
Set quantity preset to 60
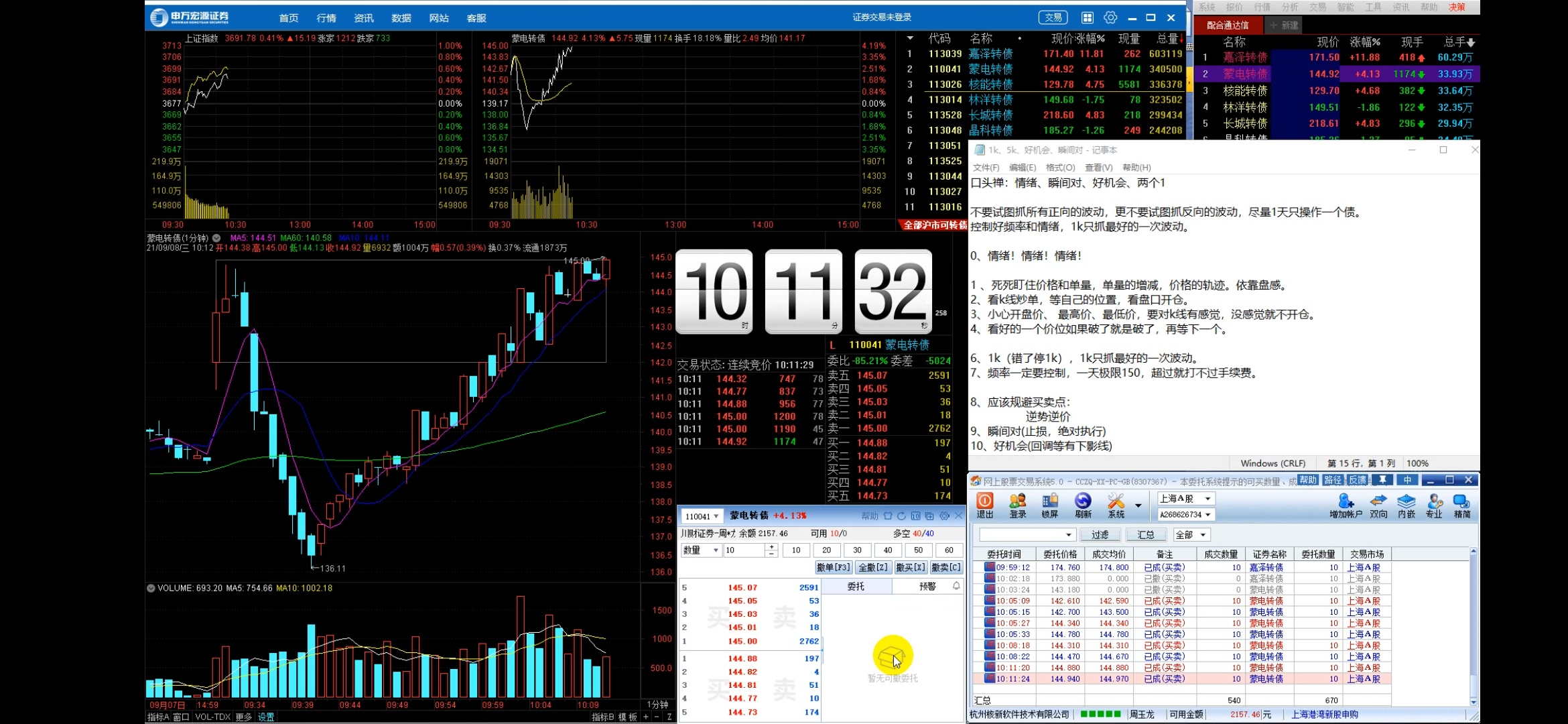[949, 550]
